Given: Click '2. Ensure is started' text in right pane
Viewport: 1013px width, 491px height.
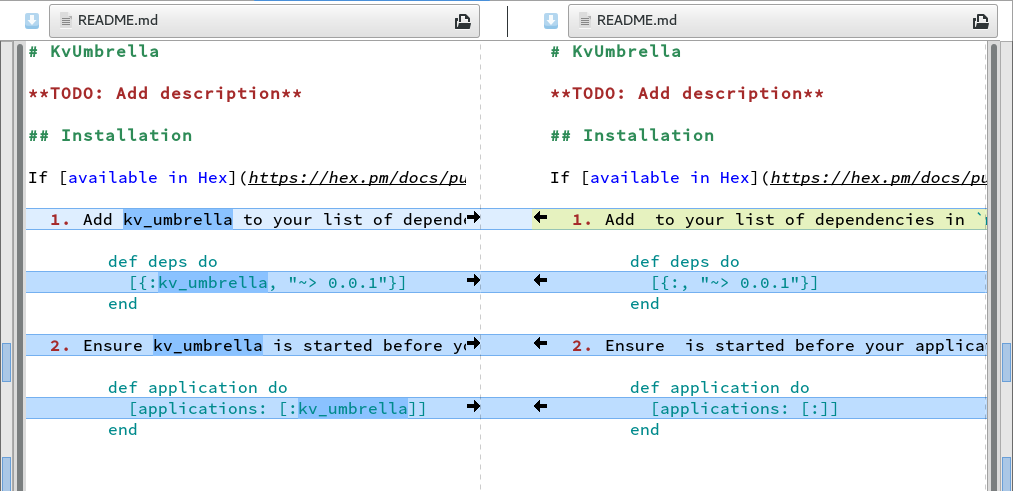Looking at the screenshot, I should coord(779,346).
